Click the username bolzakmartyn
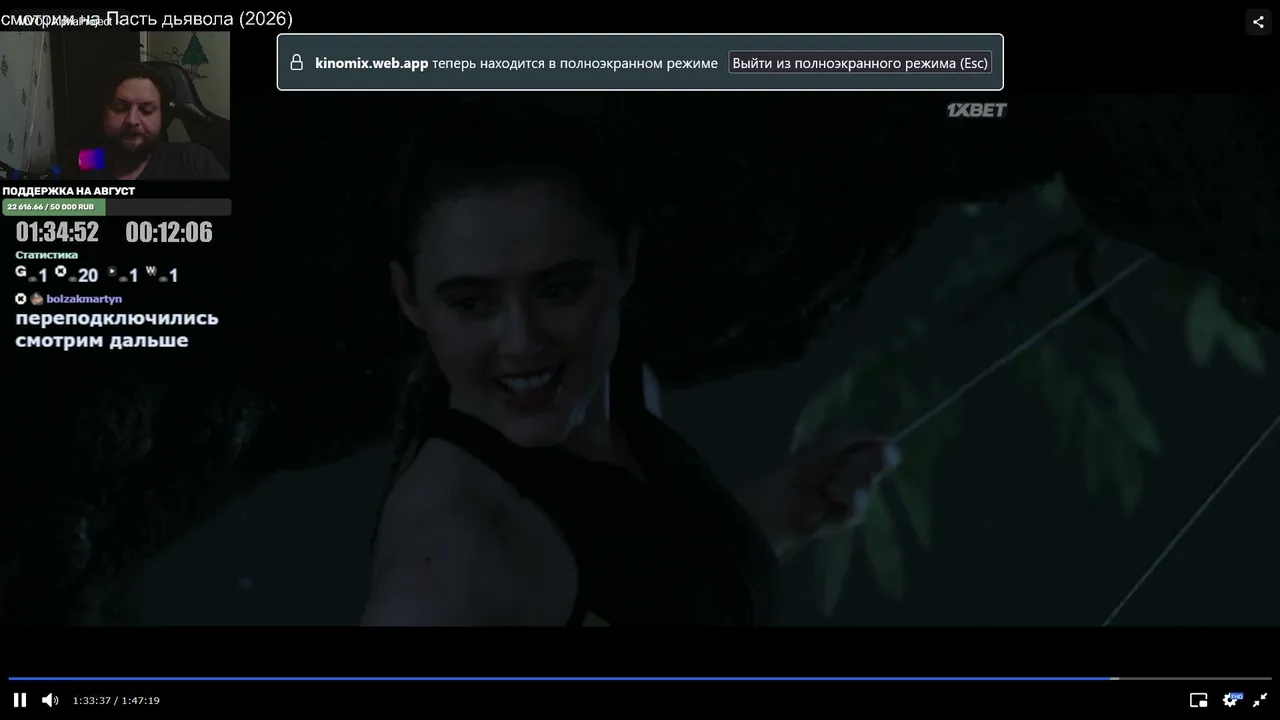 [84, 299]
